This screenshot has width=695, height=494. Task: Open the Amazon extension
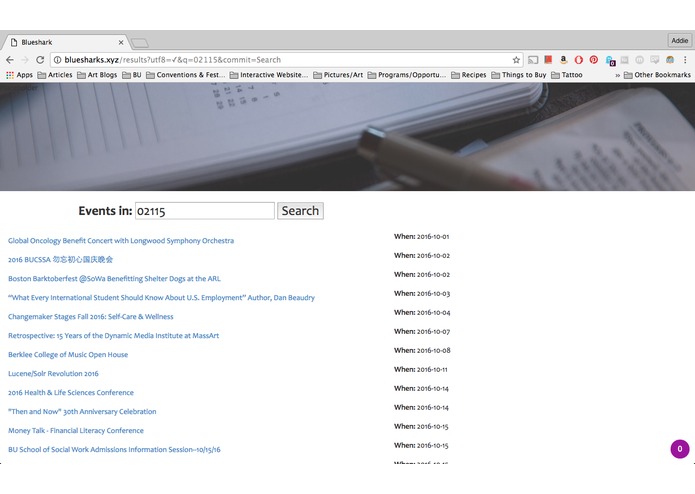pyautogui.click(x=563, y=59)
